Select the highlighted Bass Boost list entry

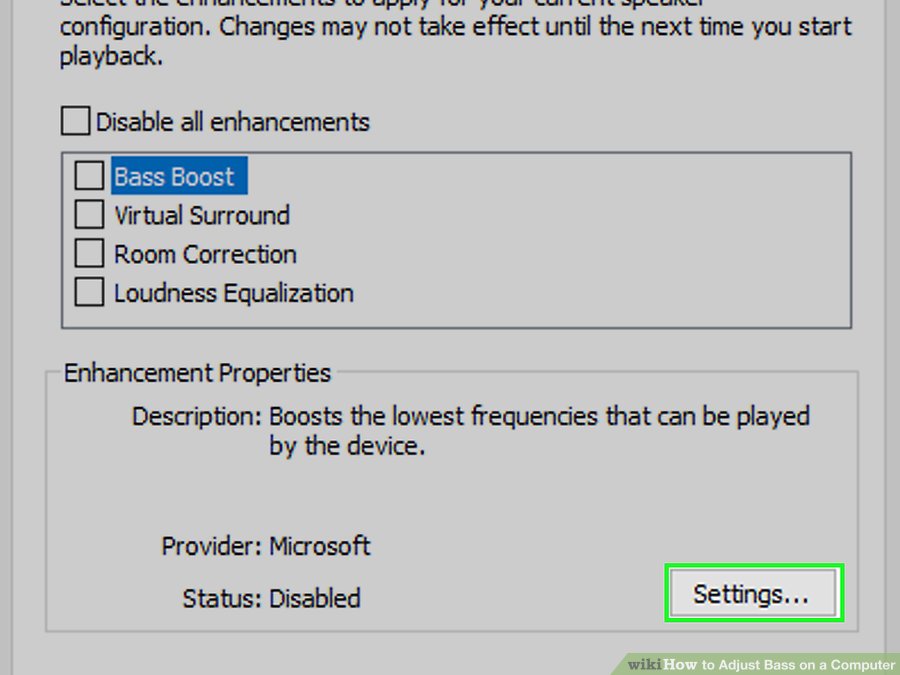pos(179,176)
